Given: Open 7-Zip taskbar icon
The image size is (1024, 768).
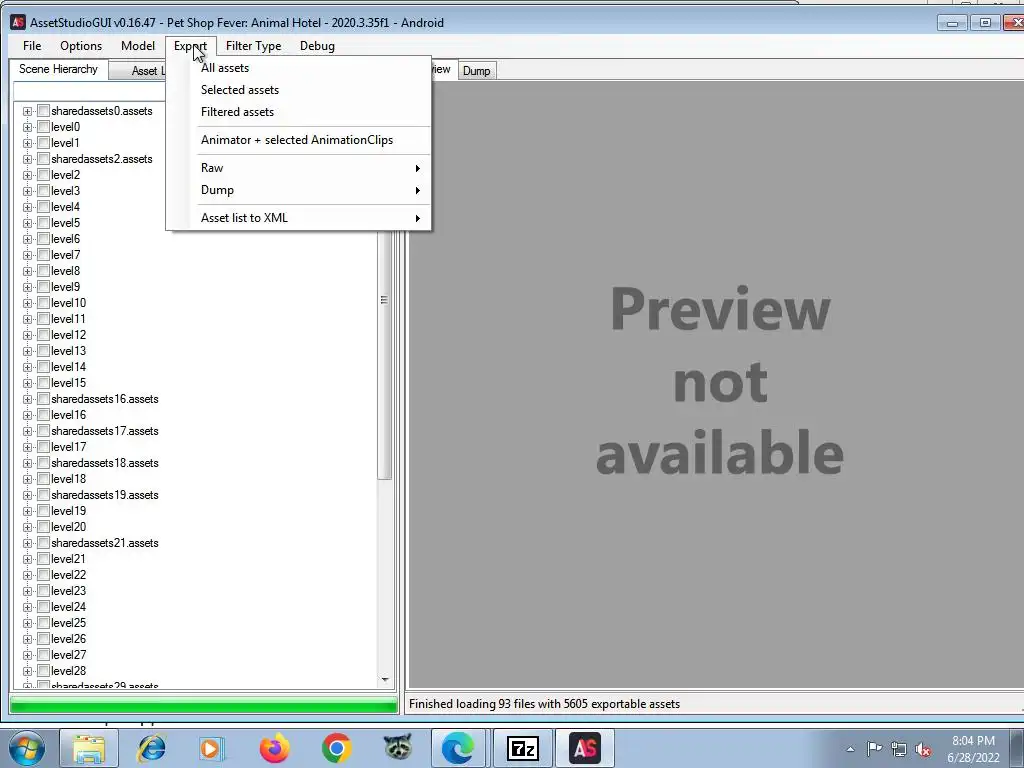Looking at the screenshot, I should (522, 748).
